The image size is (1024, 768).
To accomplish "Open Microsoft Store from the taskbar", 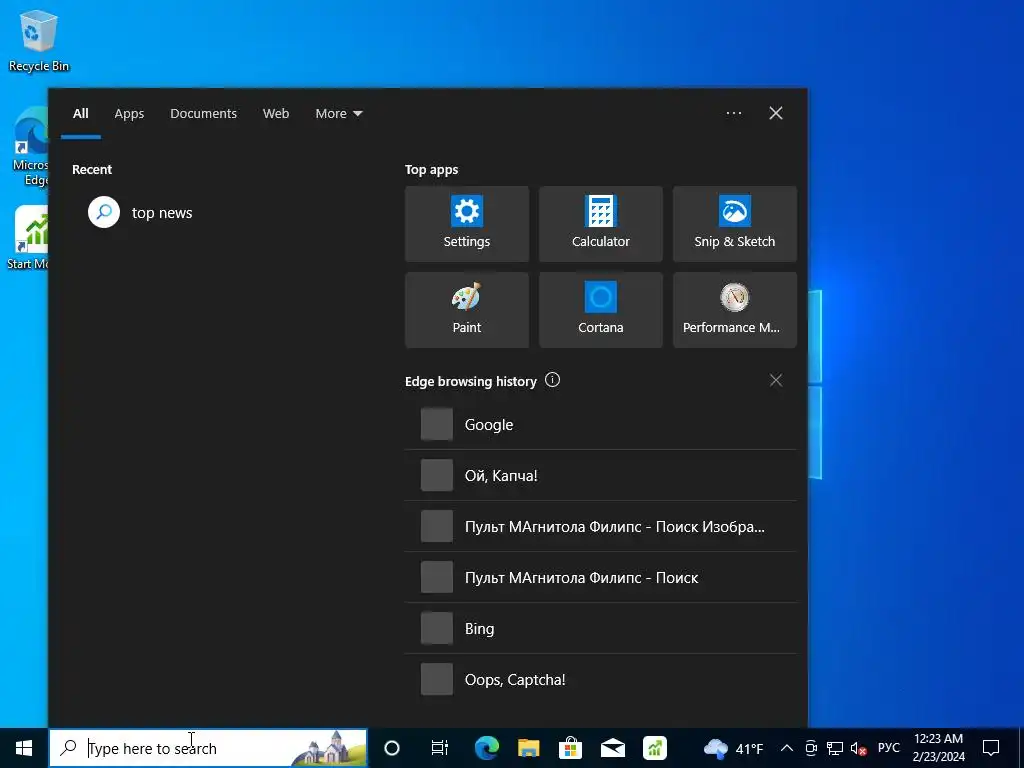I will (x=570, y=748).
